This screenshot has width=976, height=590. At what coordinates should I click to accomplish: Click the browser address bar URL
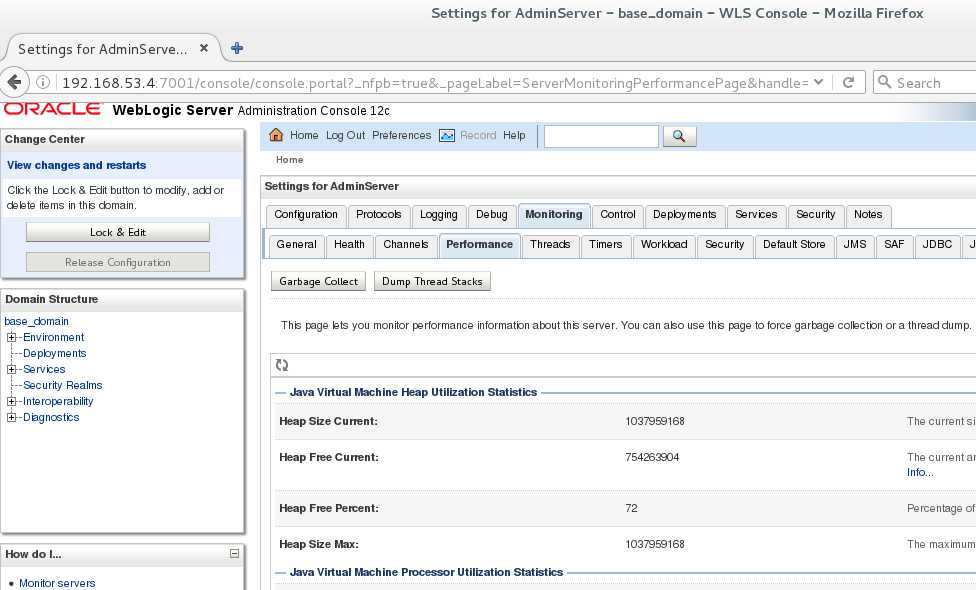pyautogui.click(x=434, y=82)
